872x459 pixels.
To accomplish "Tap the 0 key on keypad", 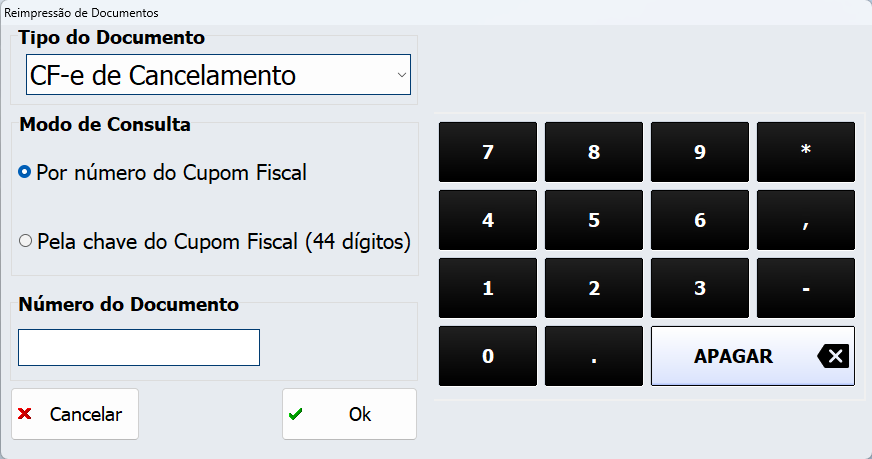I will pos(488,356).
